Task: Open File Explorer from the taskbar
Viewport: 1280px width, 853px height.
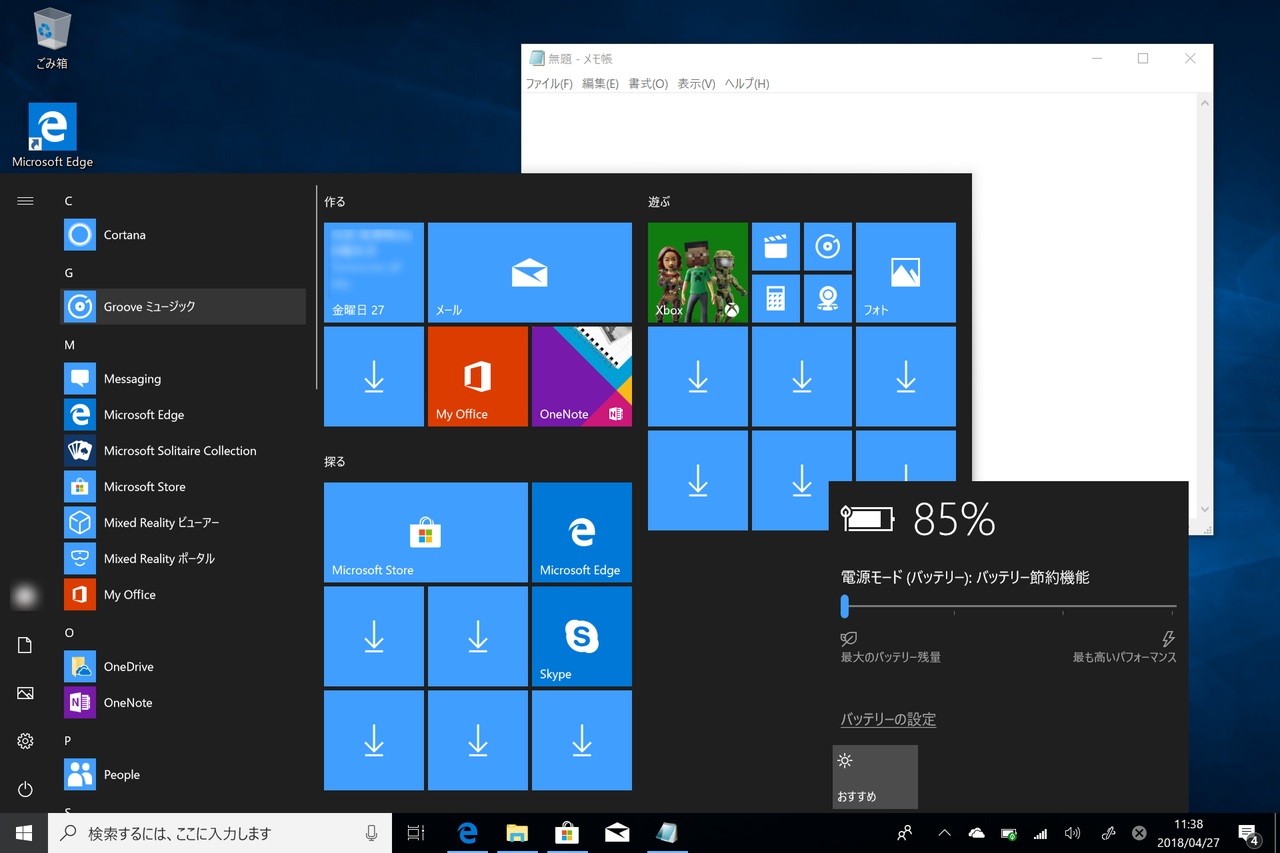Action: [x=516, y=833]
